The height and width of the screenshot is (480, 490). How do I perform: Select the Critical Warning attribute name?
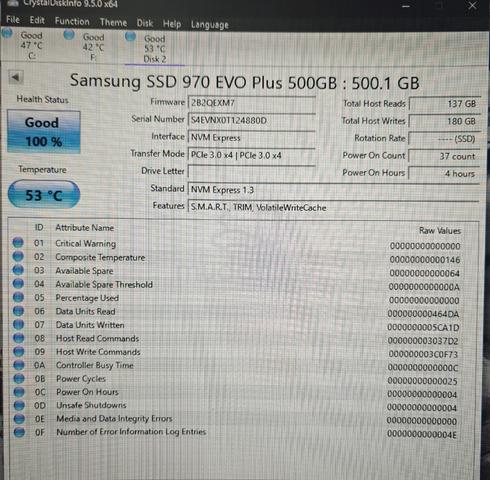pyautogui.click(x=86, y=244)
